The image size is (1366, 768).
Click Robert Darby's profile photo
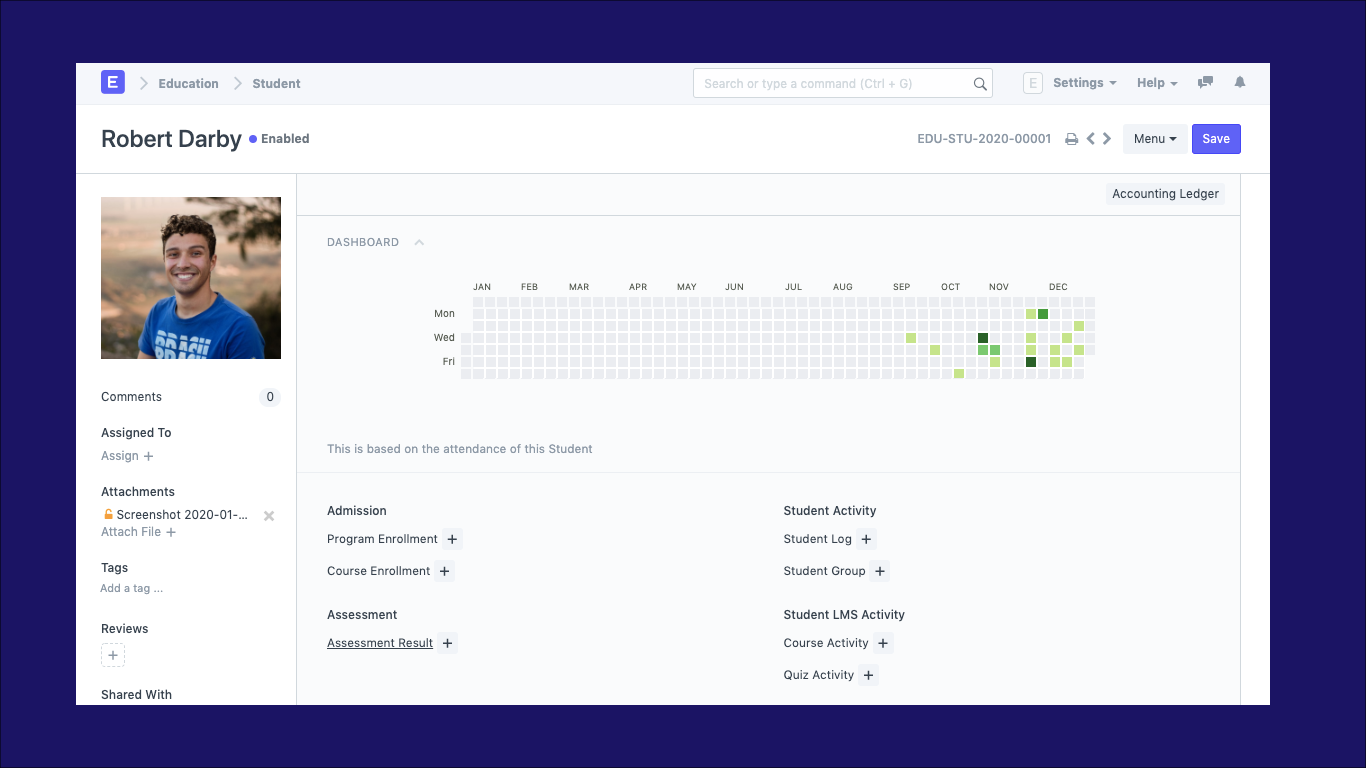click(x=191, y=278)
